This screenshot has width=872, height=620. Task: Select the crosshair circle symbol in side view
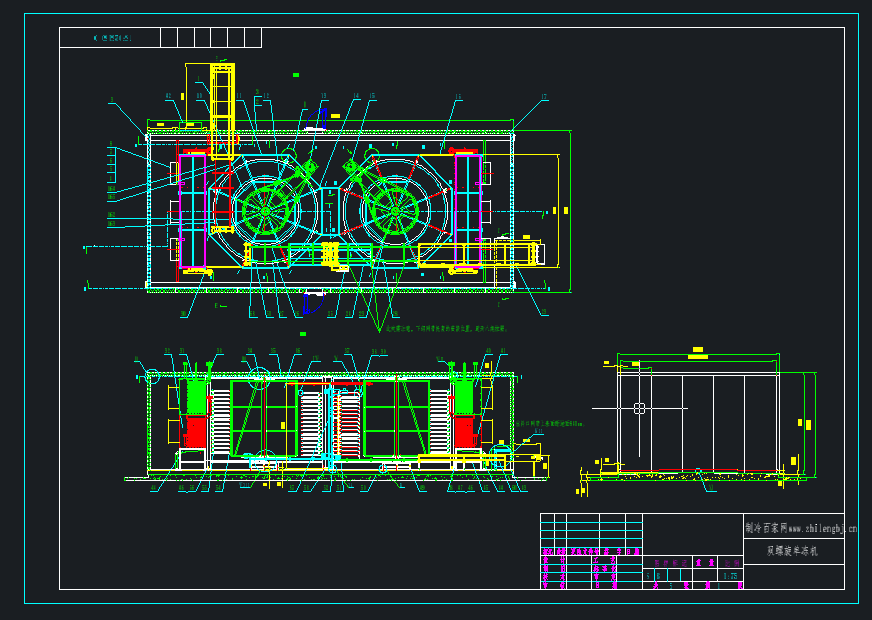[x=639, y=408]
